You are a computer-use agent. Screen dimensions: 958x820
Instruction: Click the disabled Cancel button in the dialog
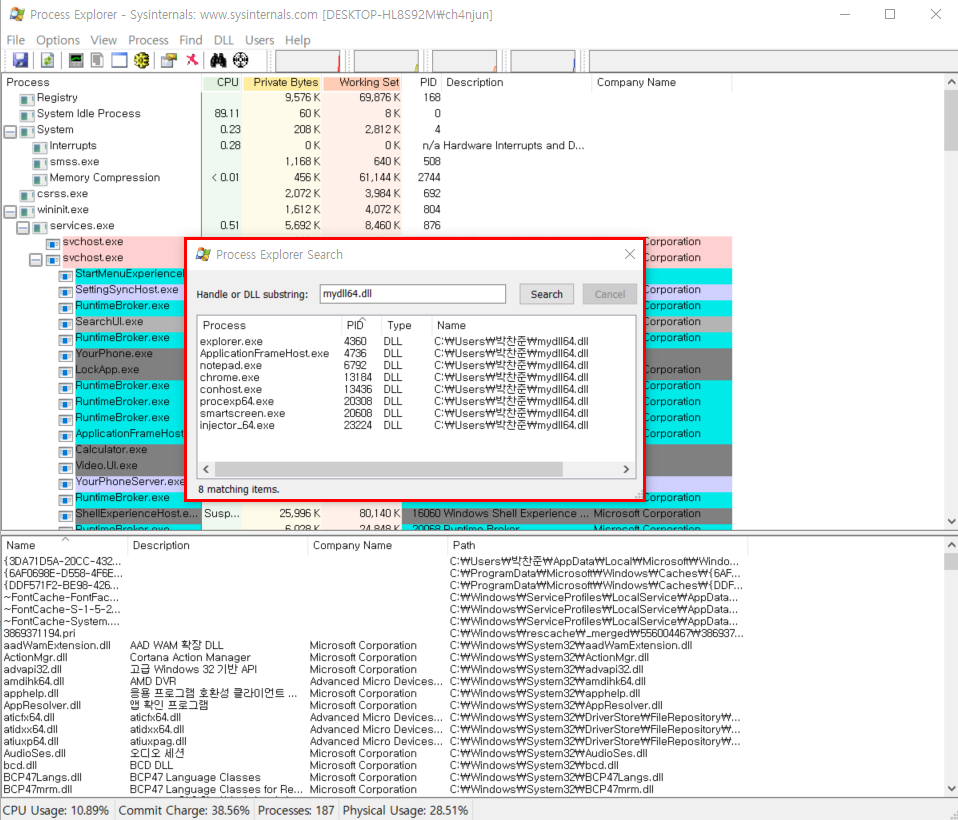[x=610, y=294]
